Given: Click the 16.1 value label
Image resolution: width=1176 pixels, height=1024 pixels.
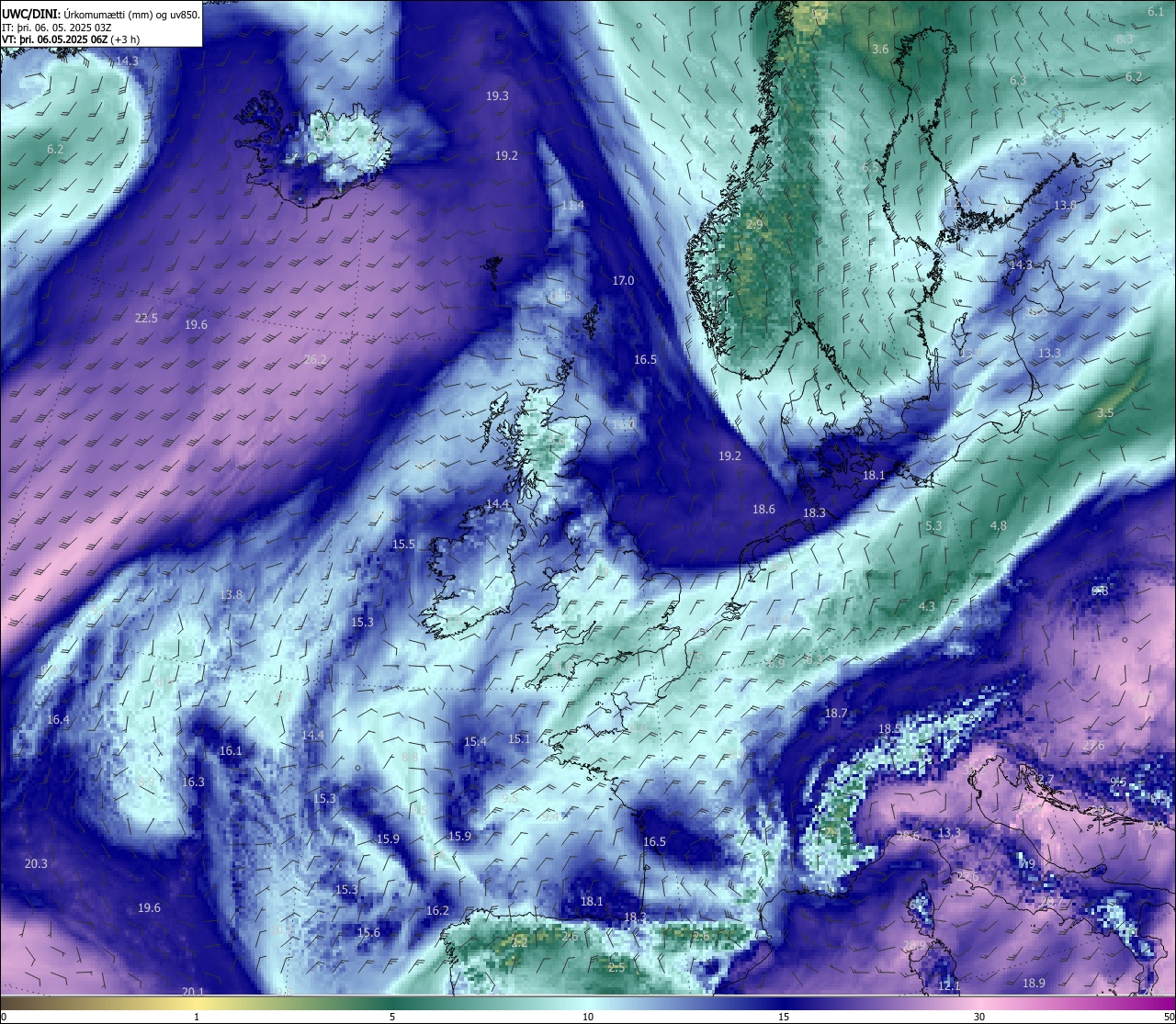Looking at the screenshot, I should (231, 750).
